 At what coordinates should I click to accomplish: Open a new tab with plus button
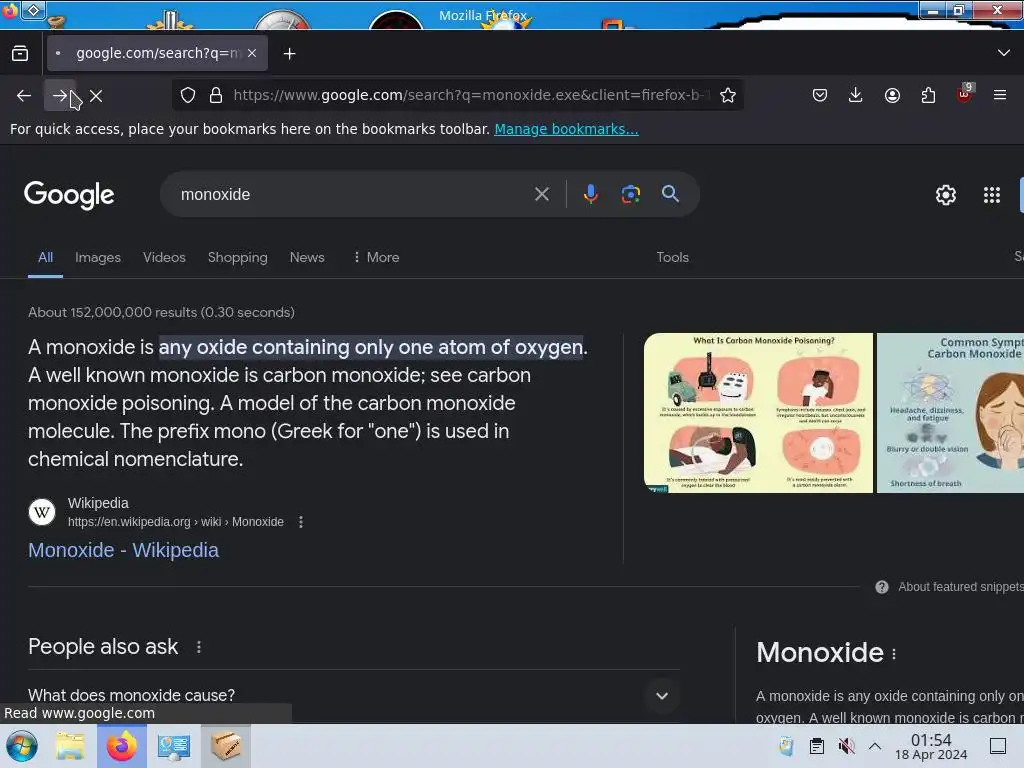pyautogui.click(x=289, y=54)
